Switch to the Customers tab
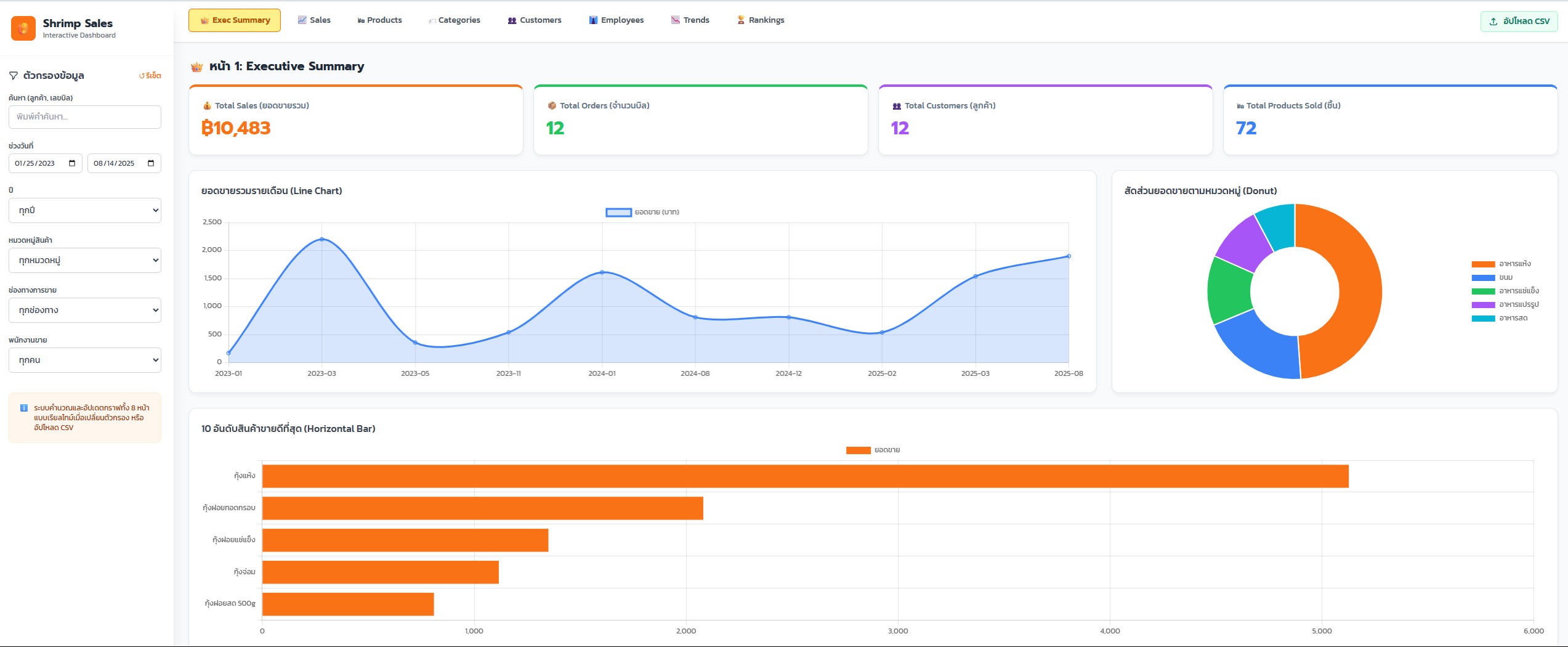The height and width of the screenshot is (647, 1568). pos(534,20)
